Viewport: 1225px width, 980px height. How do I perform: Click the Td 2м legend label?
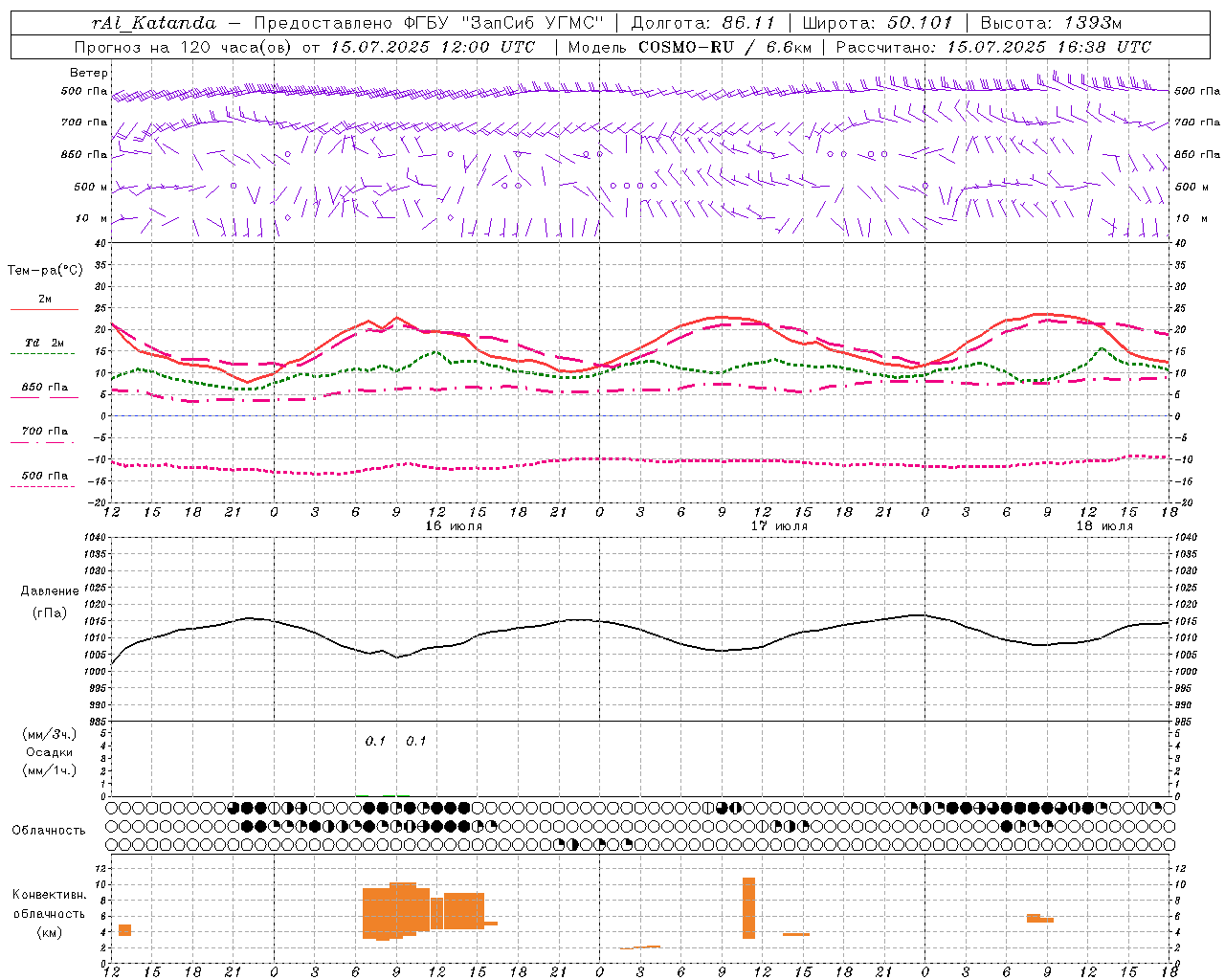pos(44,343)
